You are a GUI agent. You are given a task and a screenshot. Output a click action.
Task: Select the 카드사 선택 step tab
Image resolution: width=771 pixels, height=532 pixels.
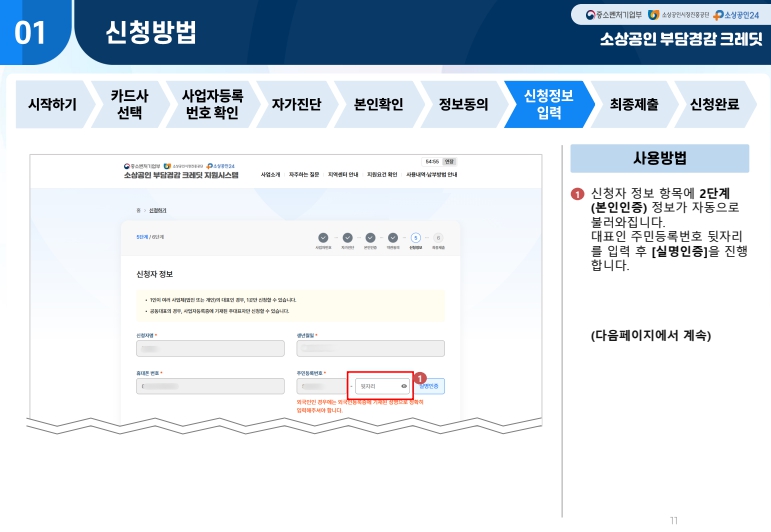[x=129, y=104]
